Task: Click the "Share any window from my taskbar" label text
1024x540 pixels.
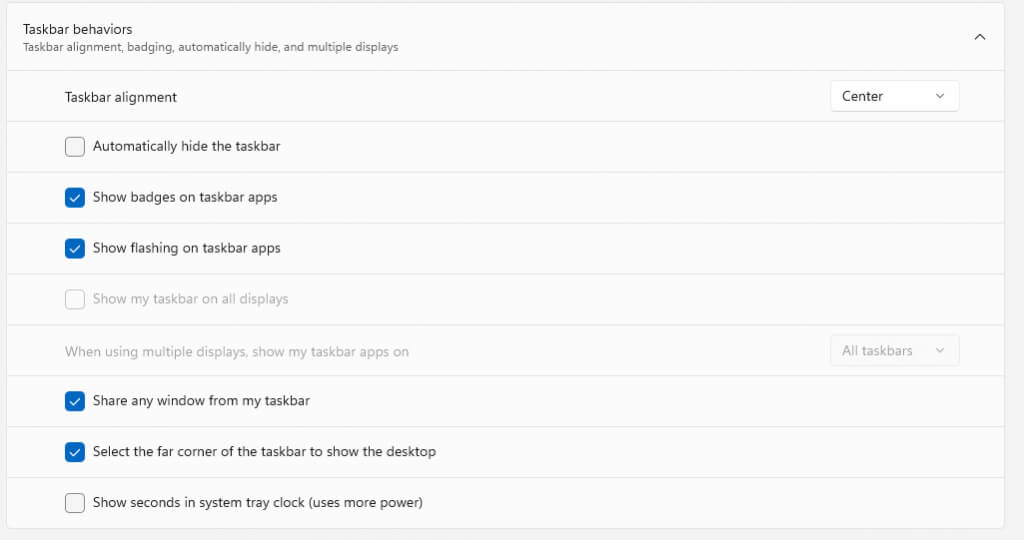Action: click(x=201, y=400)
